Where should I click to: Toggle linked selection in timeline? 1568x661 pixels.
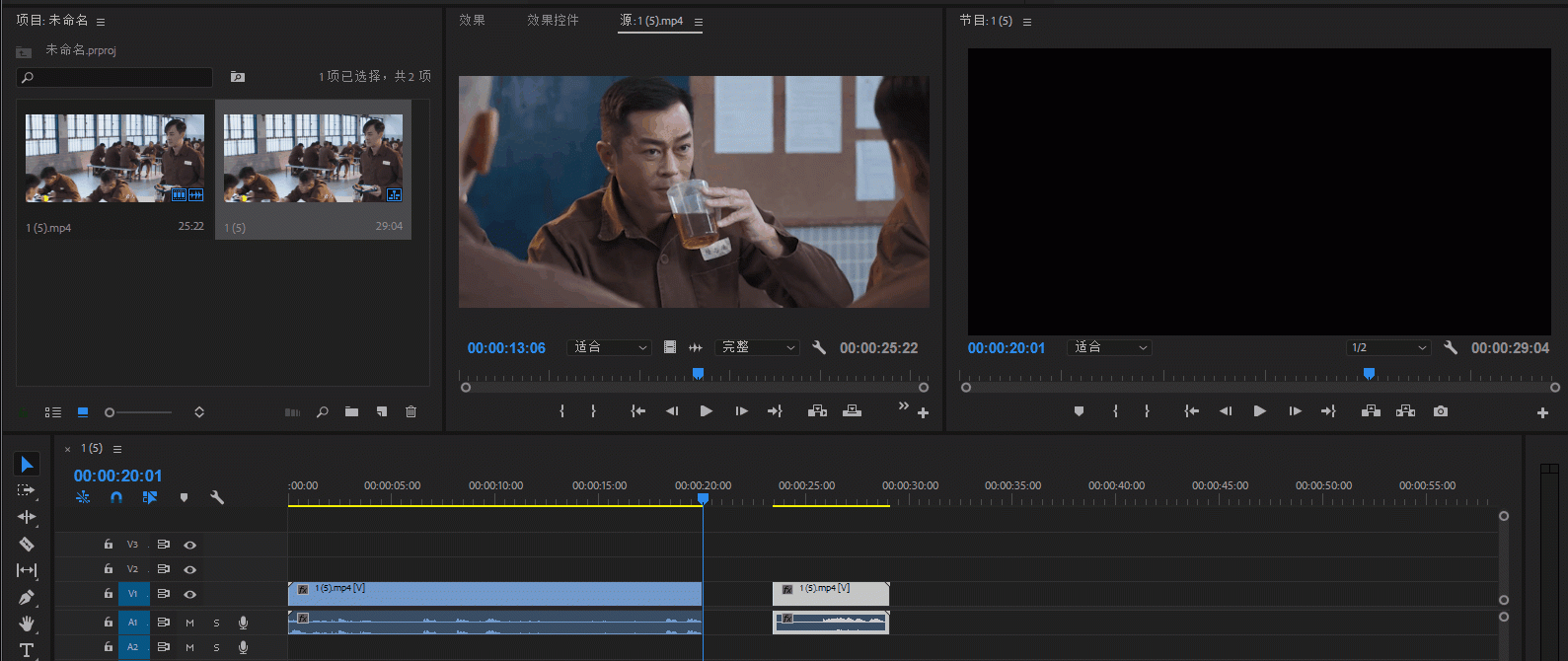click(x=150, y=497)
